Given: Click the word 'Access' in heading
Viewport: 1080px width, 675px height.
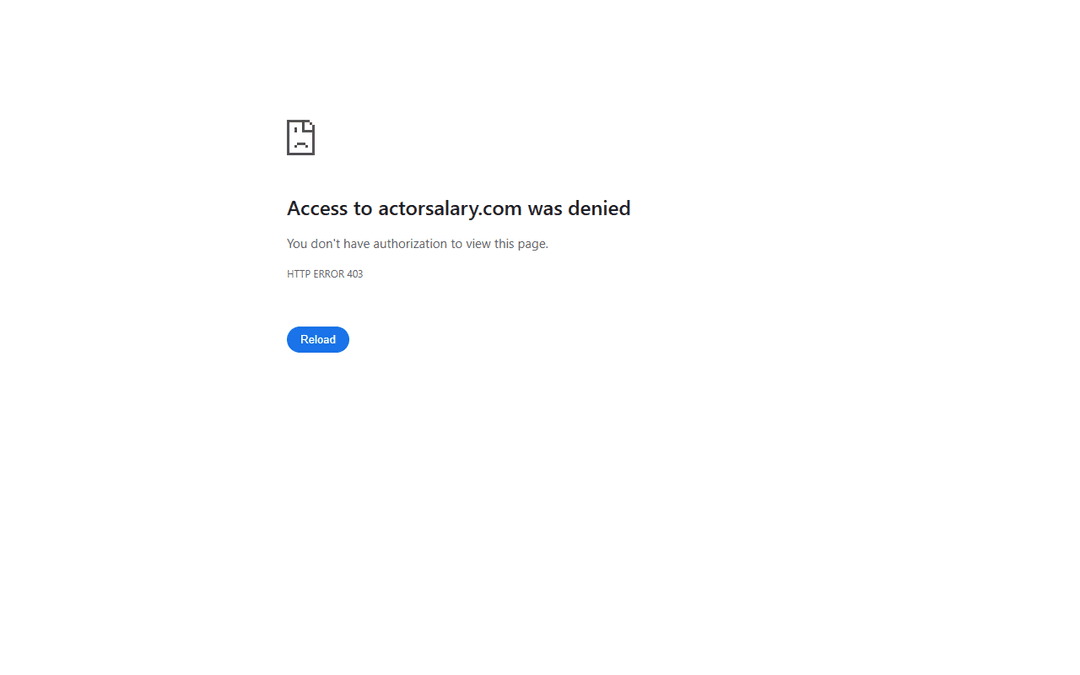Looking at the screenshot, I should pos(317,208).
